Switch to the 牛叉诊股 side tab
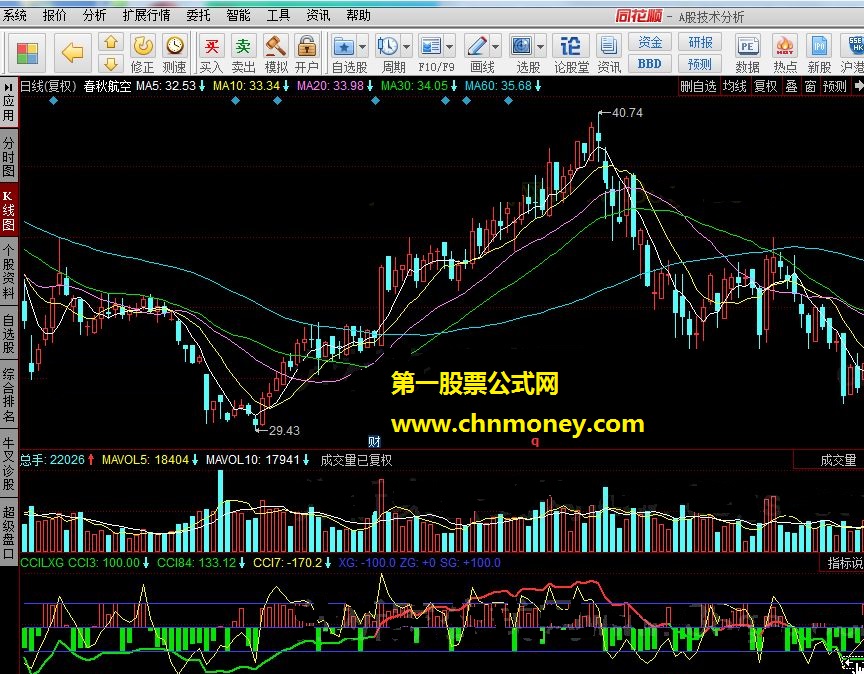 [8, 463]
